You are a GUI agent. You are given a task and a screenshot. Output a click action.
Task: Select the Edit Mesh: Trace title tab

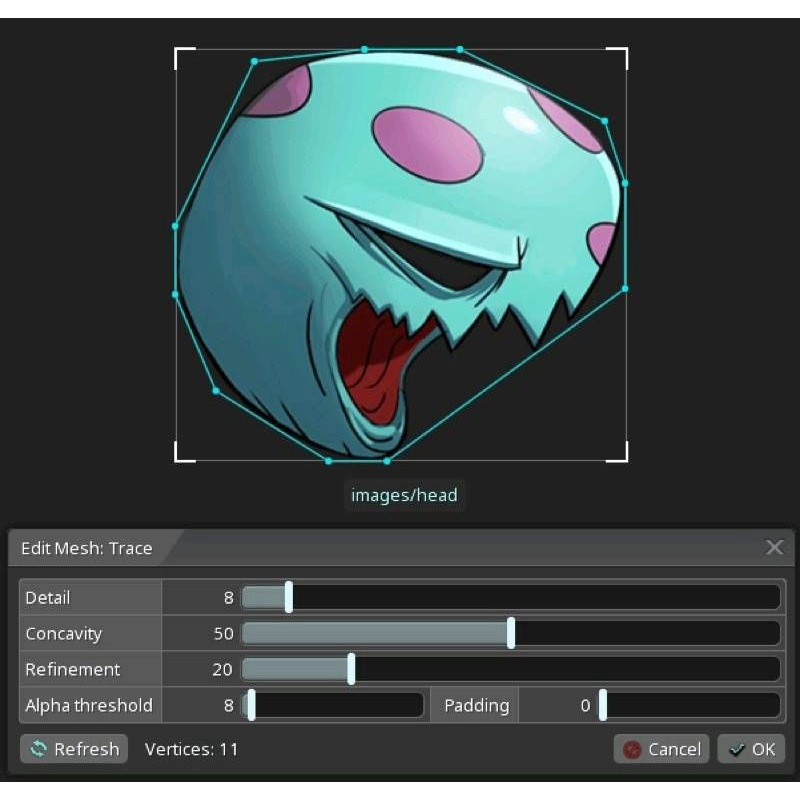[87, 548]
